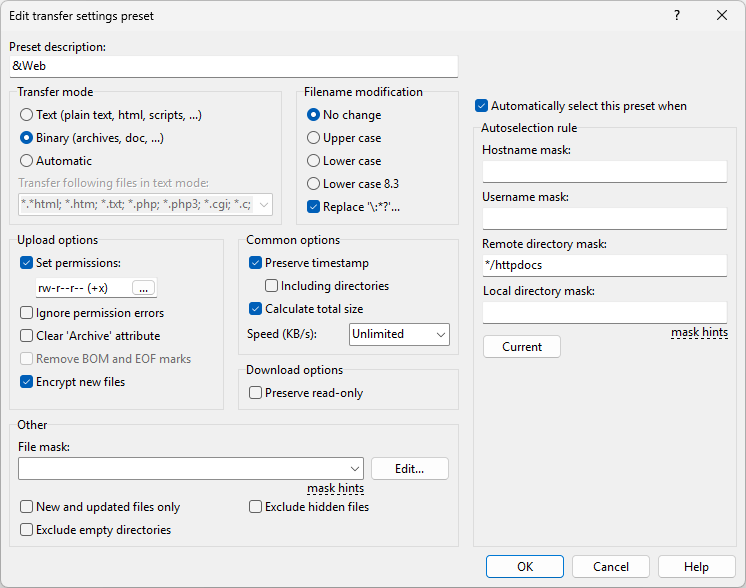Select Upper case filename modification
This screenshot has height=588, width=746.
pyautogui.click(x=314, y=138)
